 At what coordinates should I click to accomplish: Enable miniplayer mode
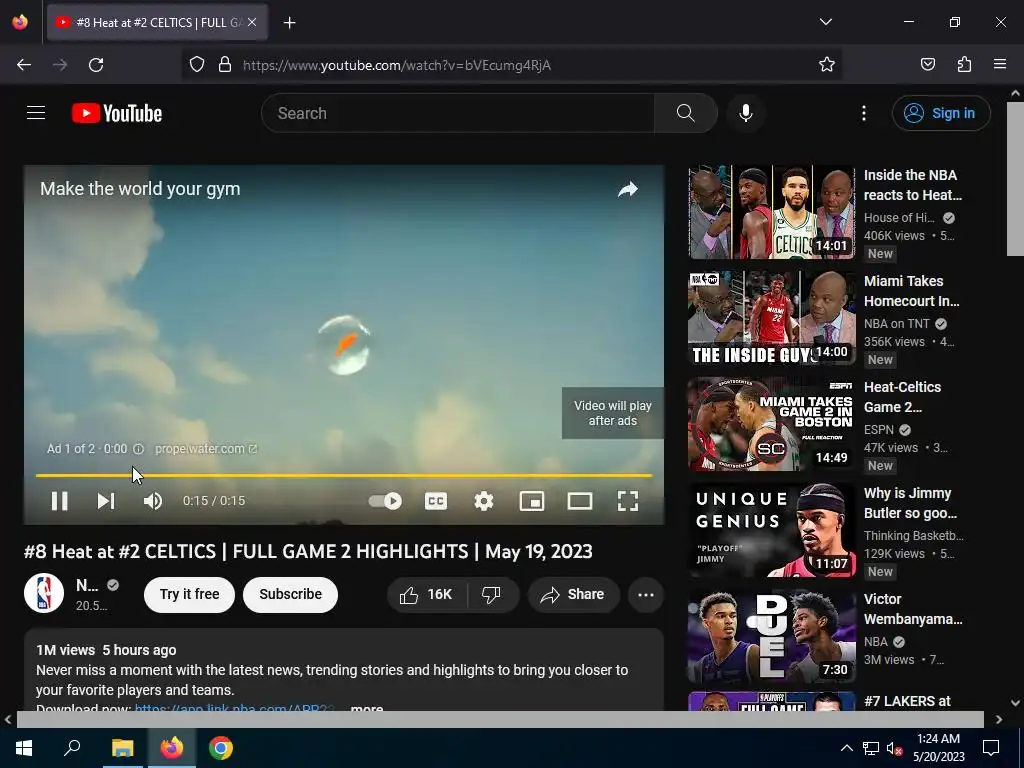point(532,501)
